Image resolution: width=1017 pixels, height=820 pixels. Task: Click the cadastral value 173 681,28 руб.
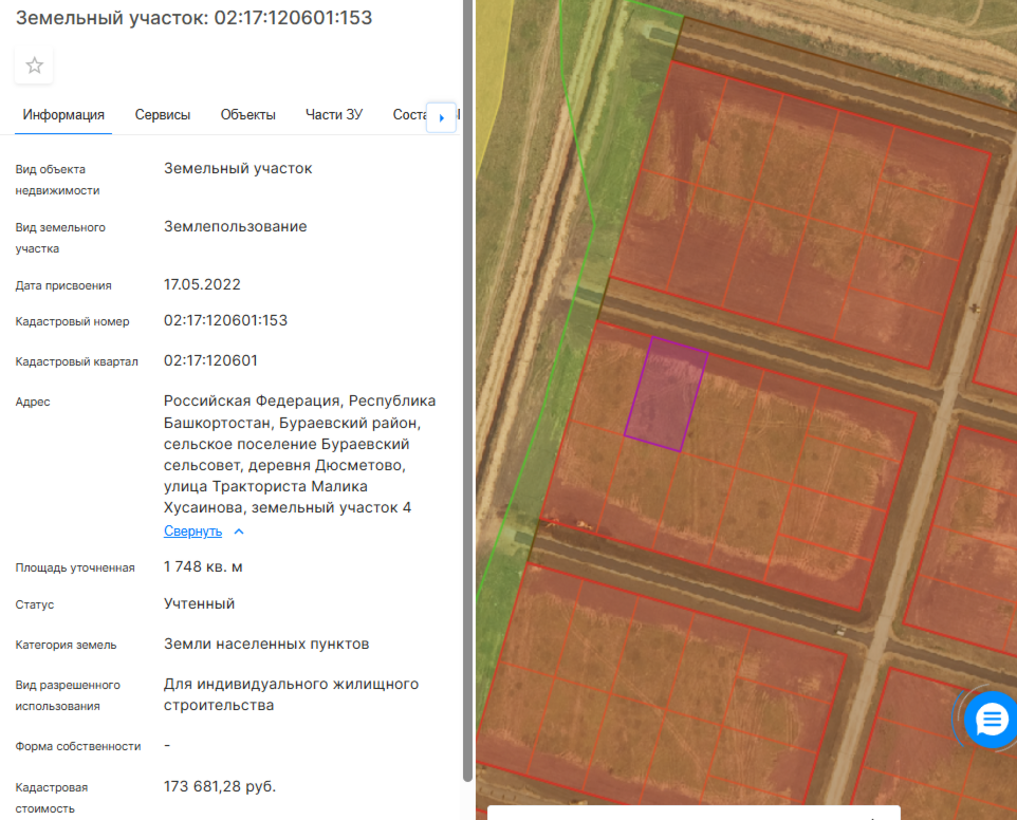tap(220, 787)
